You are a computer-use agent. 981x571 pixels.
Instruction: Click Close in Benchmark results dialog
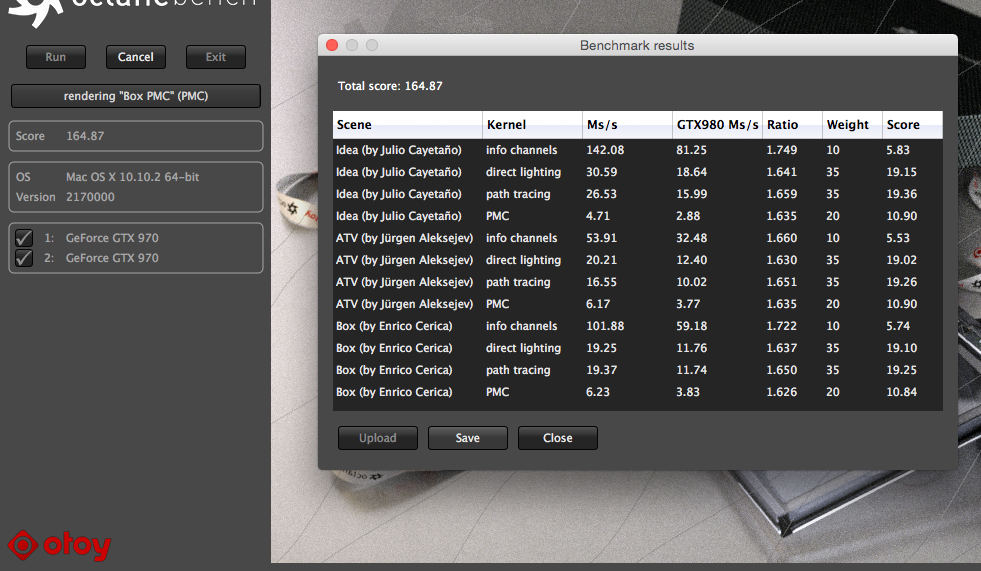click(x=558, y=438)
